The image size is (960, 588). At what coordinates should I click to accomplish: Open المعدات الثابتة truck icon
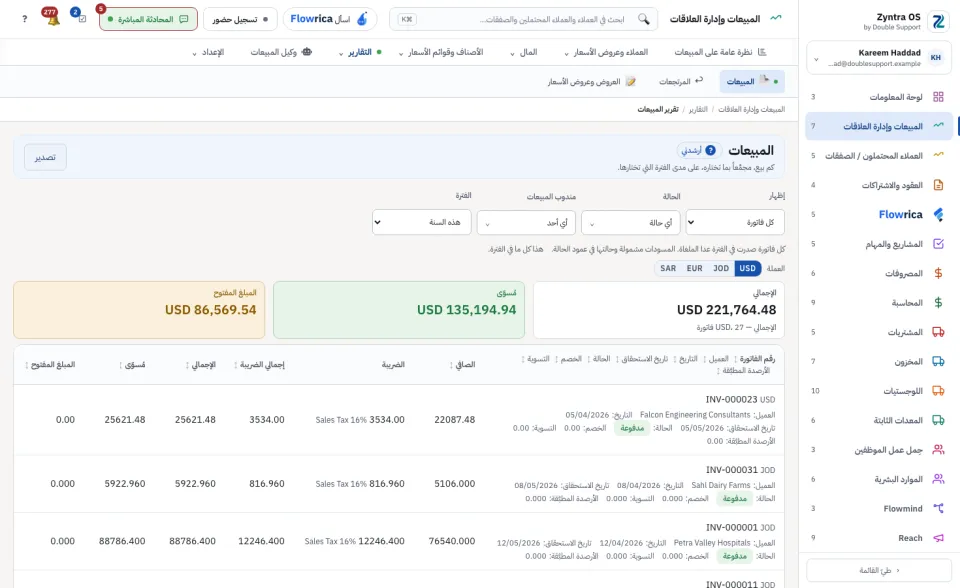(938, 420)
